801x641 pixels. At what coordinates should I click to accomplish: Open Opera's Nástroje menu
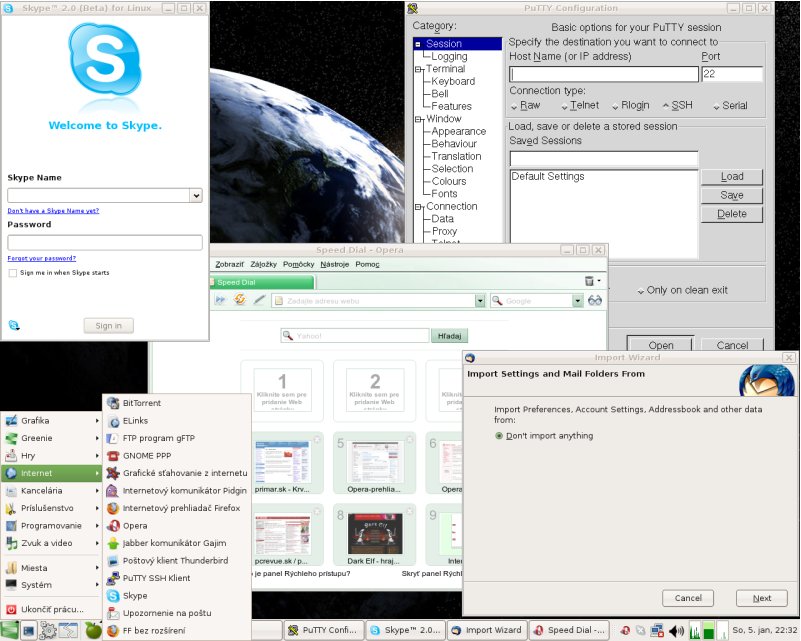click(335, 264)
